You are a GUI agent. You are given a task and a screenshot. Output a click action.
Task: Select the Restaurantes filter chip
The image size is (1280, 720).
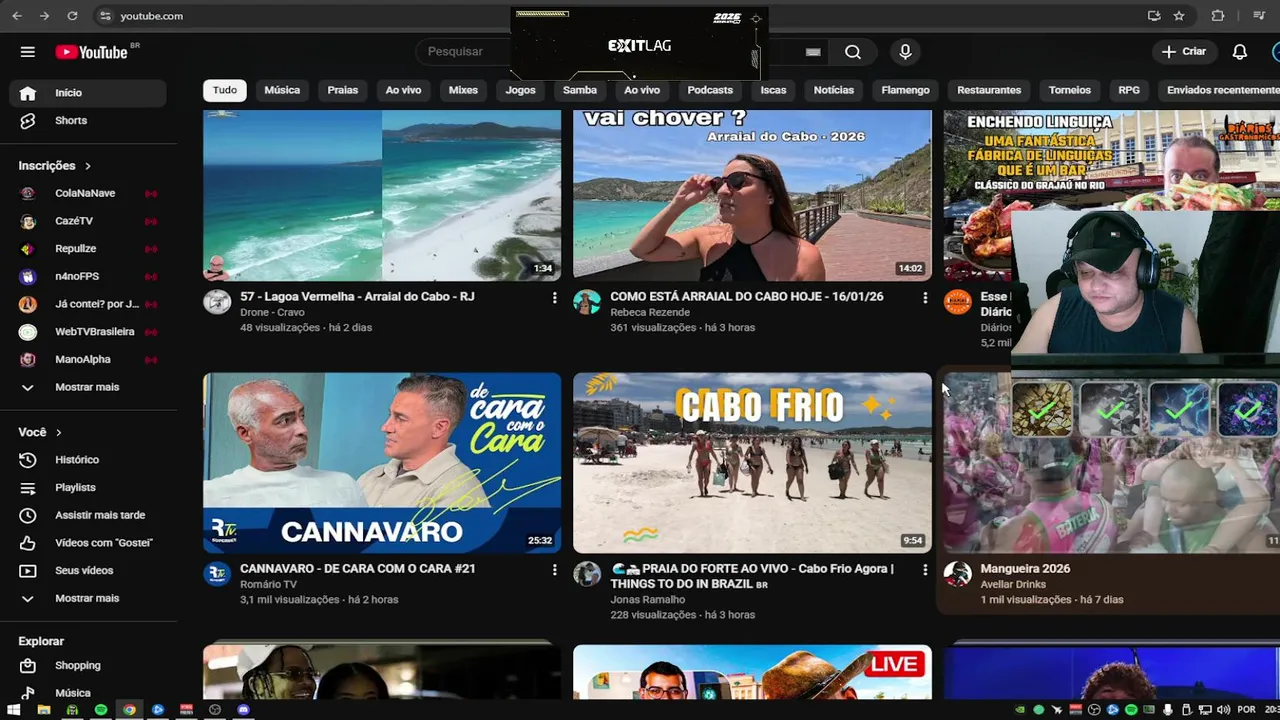coord(989,90)
